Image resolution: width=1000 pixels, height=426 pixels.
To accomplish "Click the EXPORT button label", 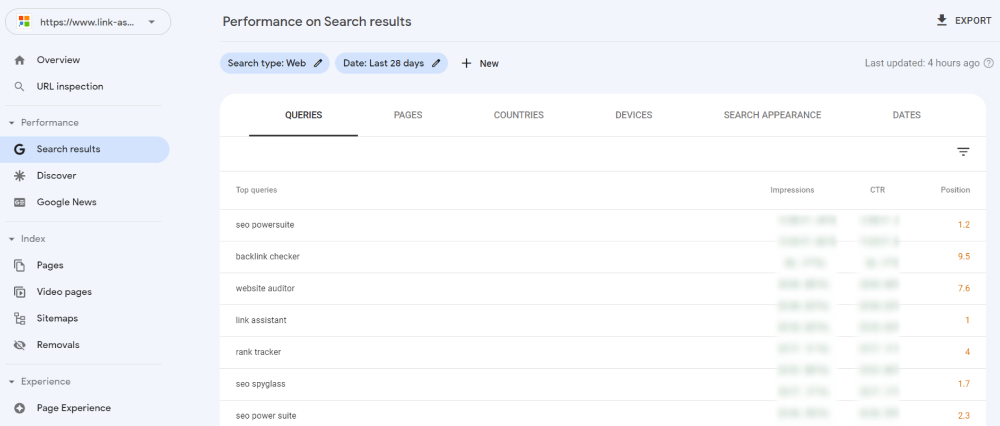I will point(973,21).
